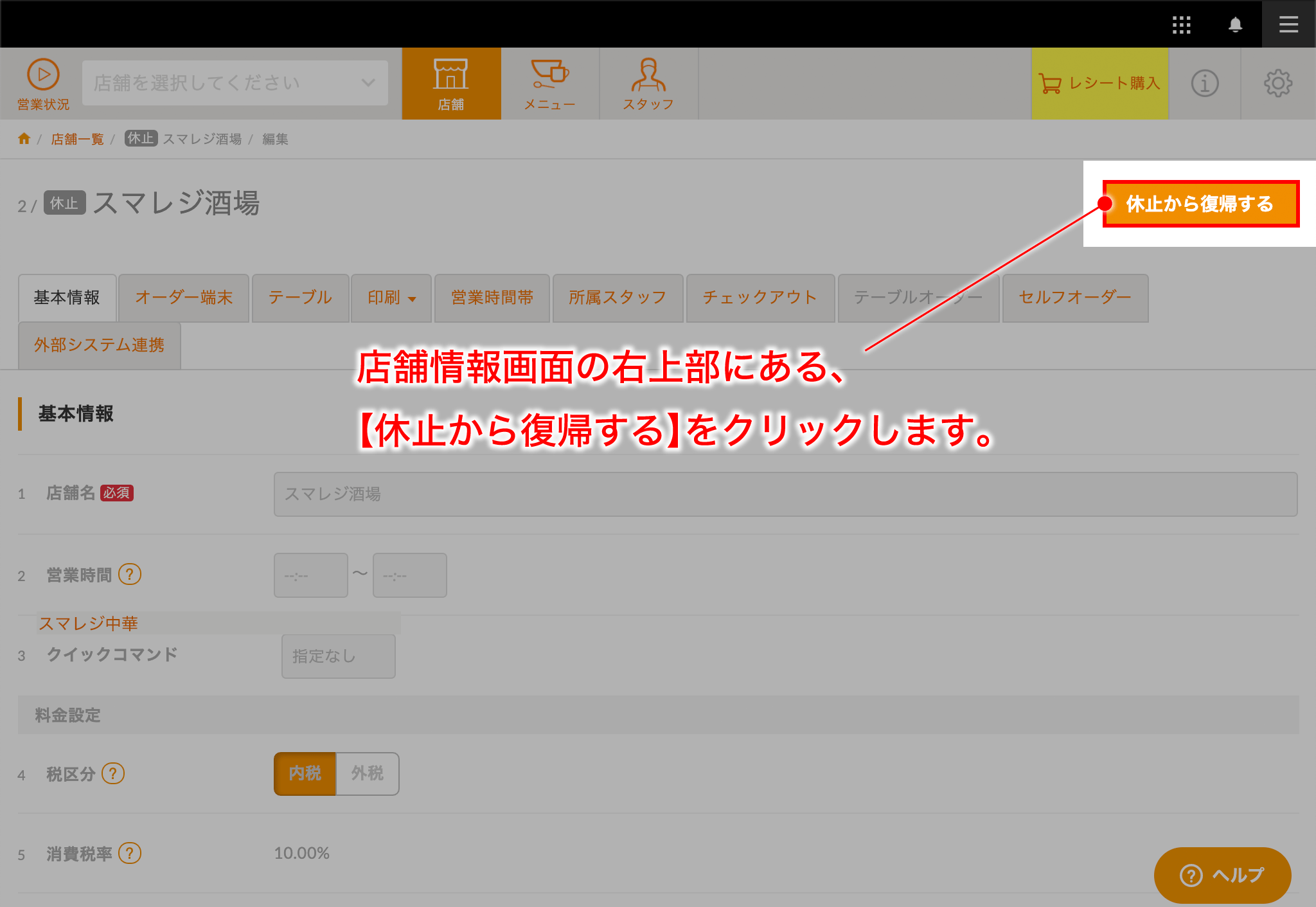Open クイックコマンド 指定なし dropdown
This screenshot has height=907, width=1316.
pyautogui.click(x=338, y=656)
